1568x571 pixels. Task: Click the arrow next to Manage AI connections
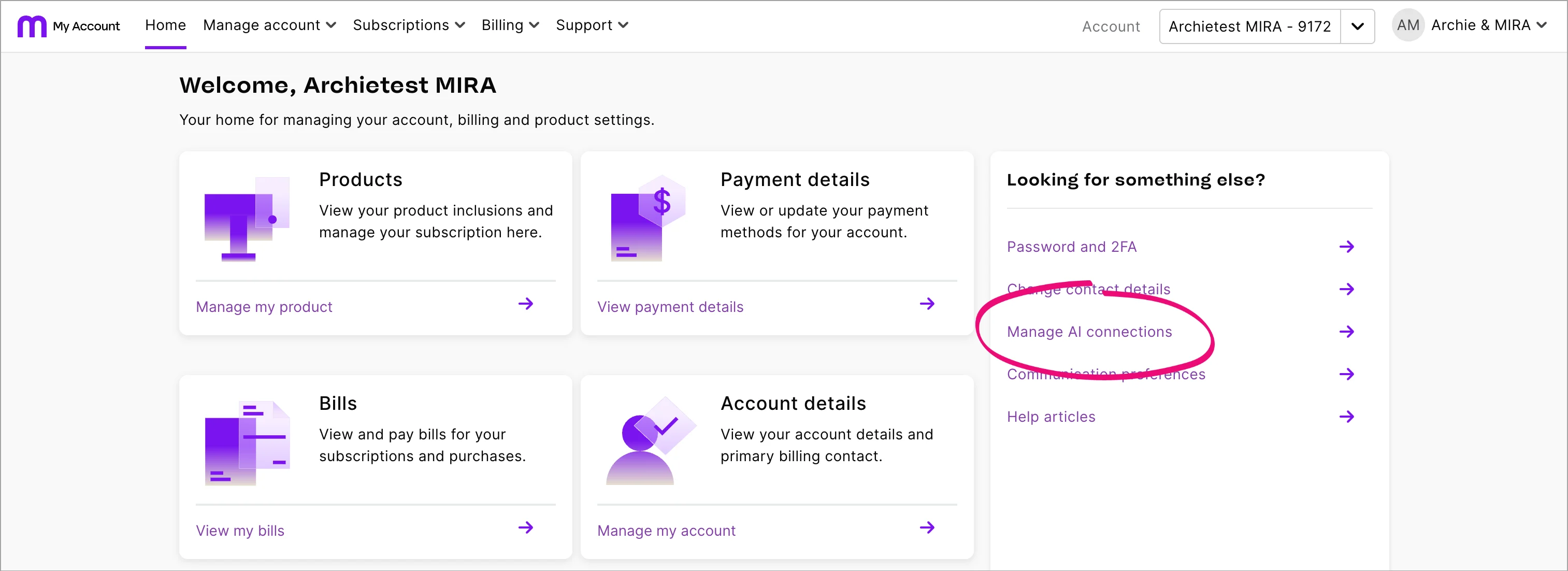tap(1346, 331)
